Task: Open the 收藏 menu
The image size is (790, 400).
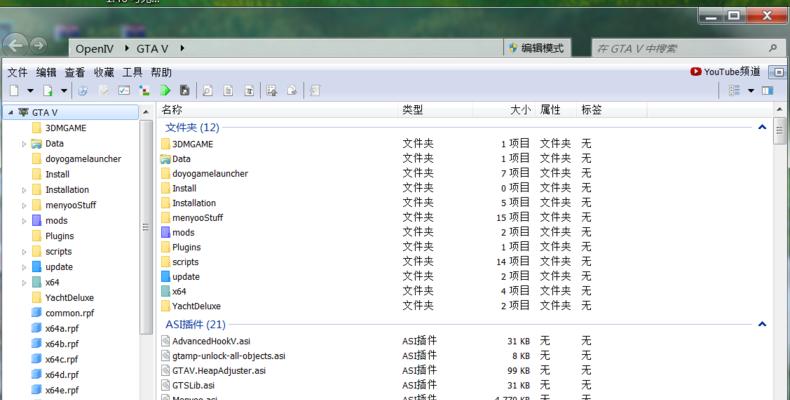Action: [x=104, y=72]
